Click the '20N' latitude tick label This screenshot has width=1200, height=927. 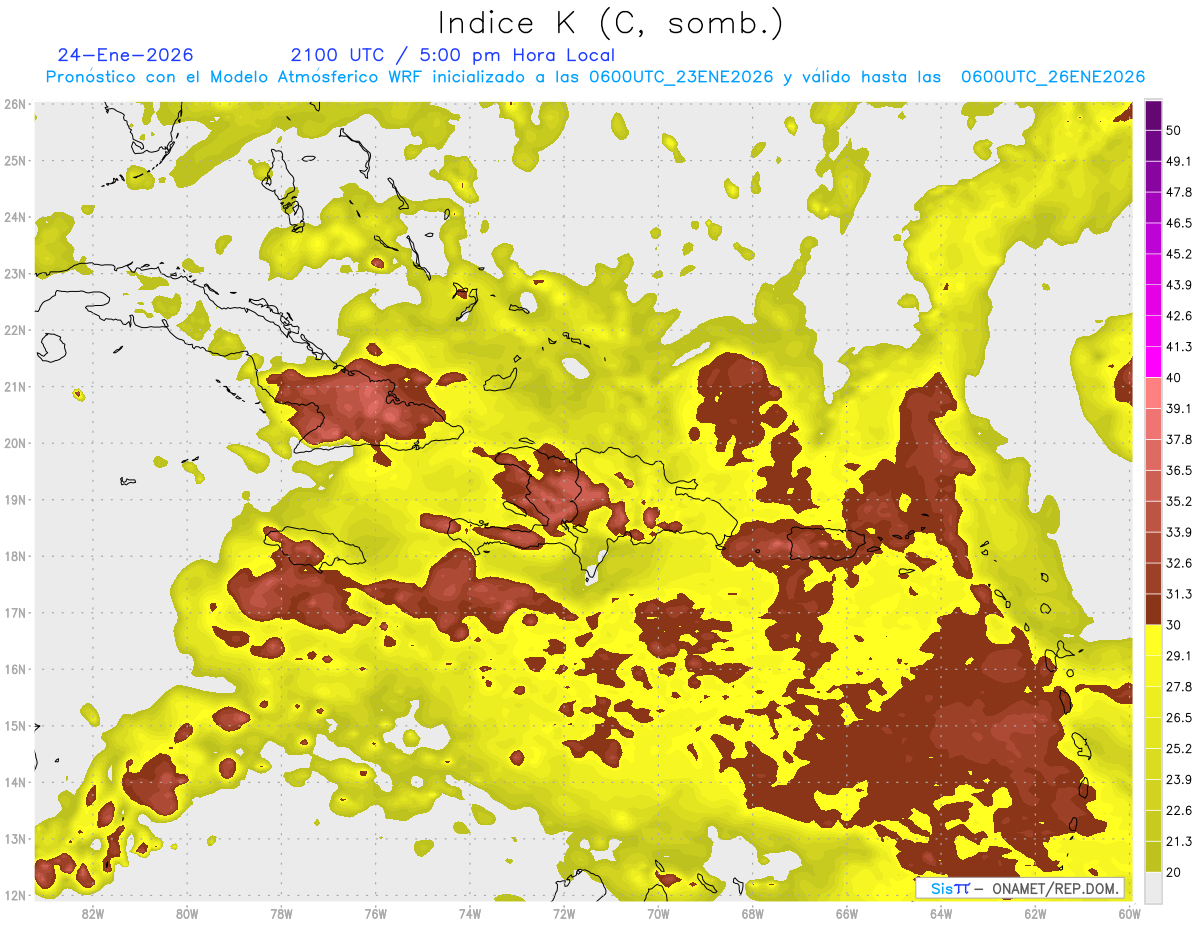pos(15,443)
